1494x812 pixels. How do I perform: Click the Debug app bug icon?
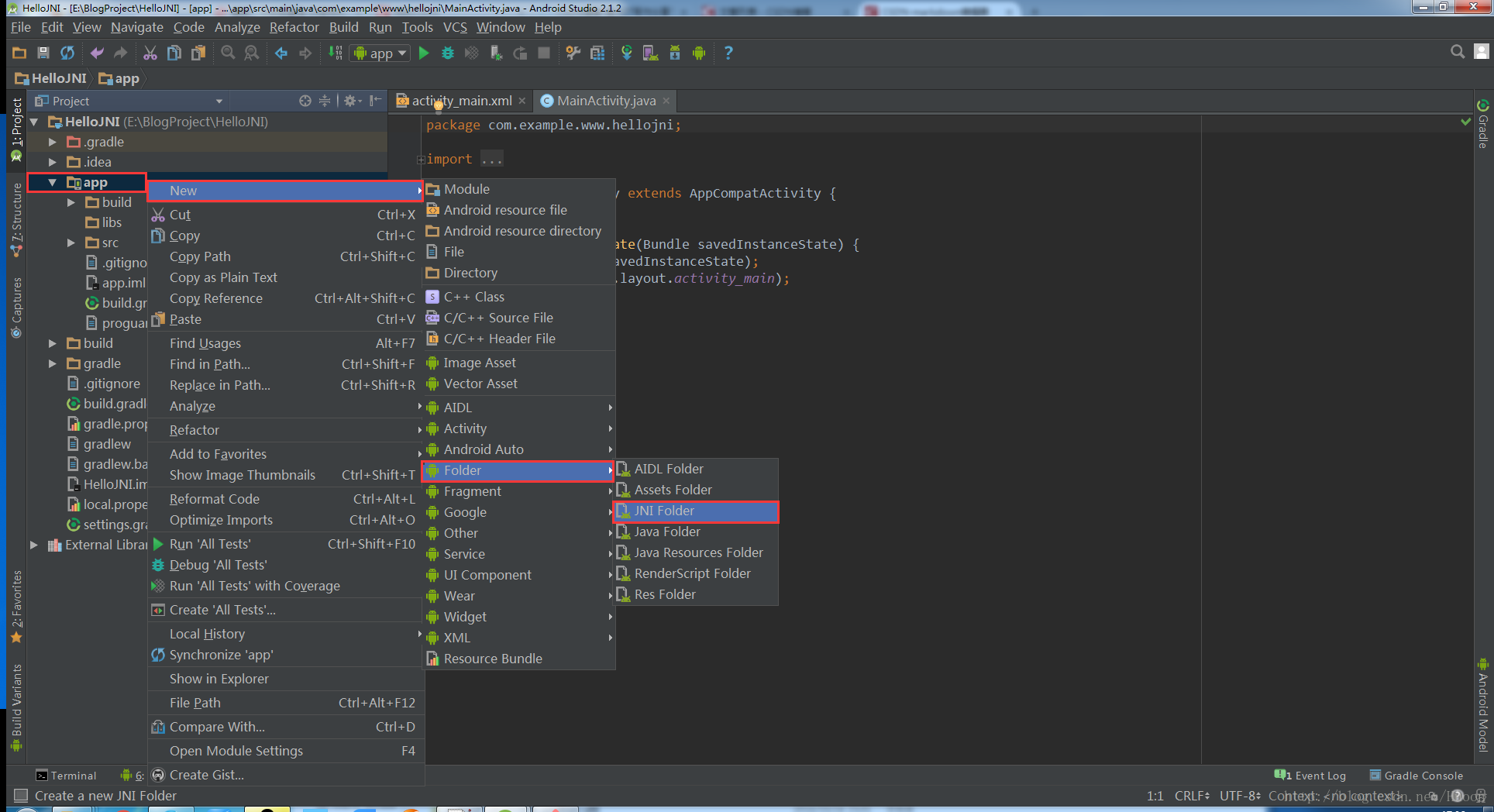448,53
